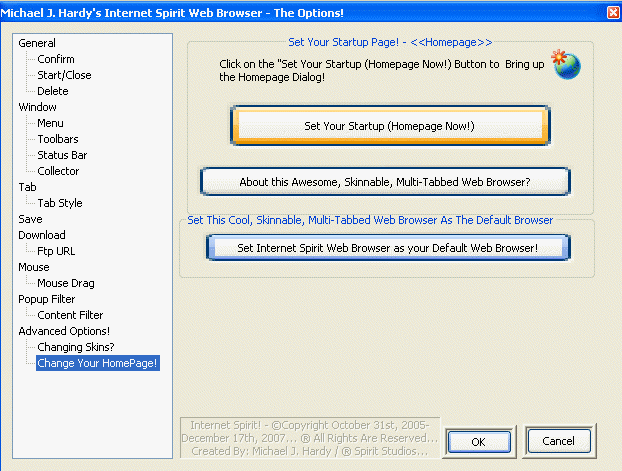Screen dimensions: 622x471
Task: Open Content Filter options
Action: click(70, 315)
